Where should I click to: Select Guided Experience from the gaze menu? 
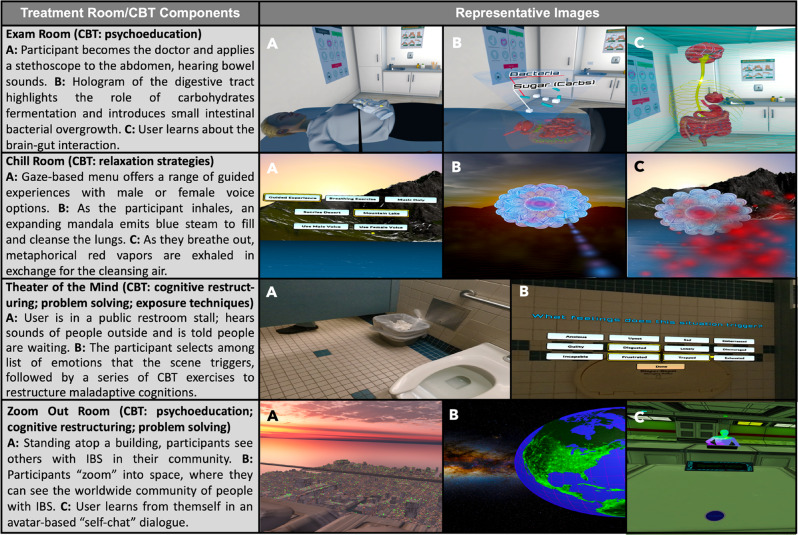click(x=294, y=197)
